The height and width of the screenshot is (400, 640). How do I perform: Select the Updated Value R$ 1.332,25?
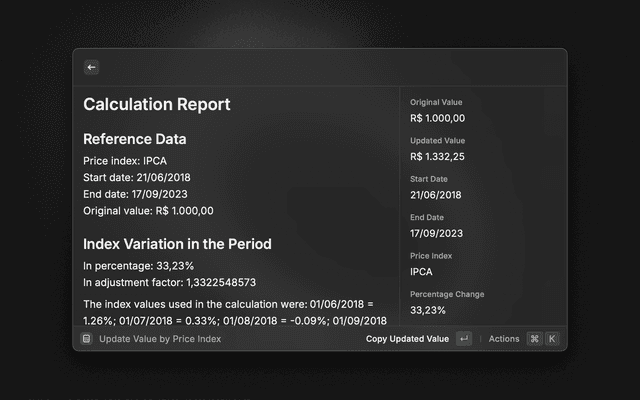pyautogui.click(x=437, y=156)
